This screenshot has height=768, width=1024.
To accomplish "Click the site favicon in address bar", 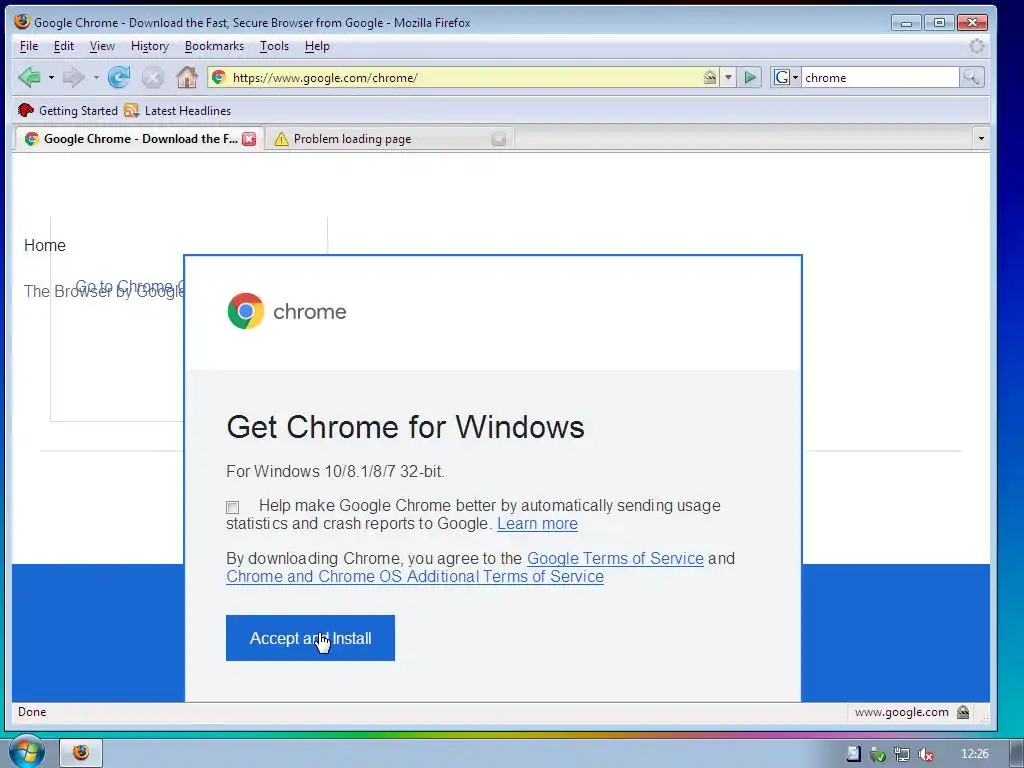I will [x=219, y=77].
